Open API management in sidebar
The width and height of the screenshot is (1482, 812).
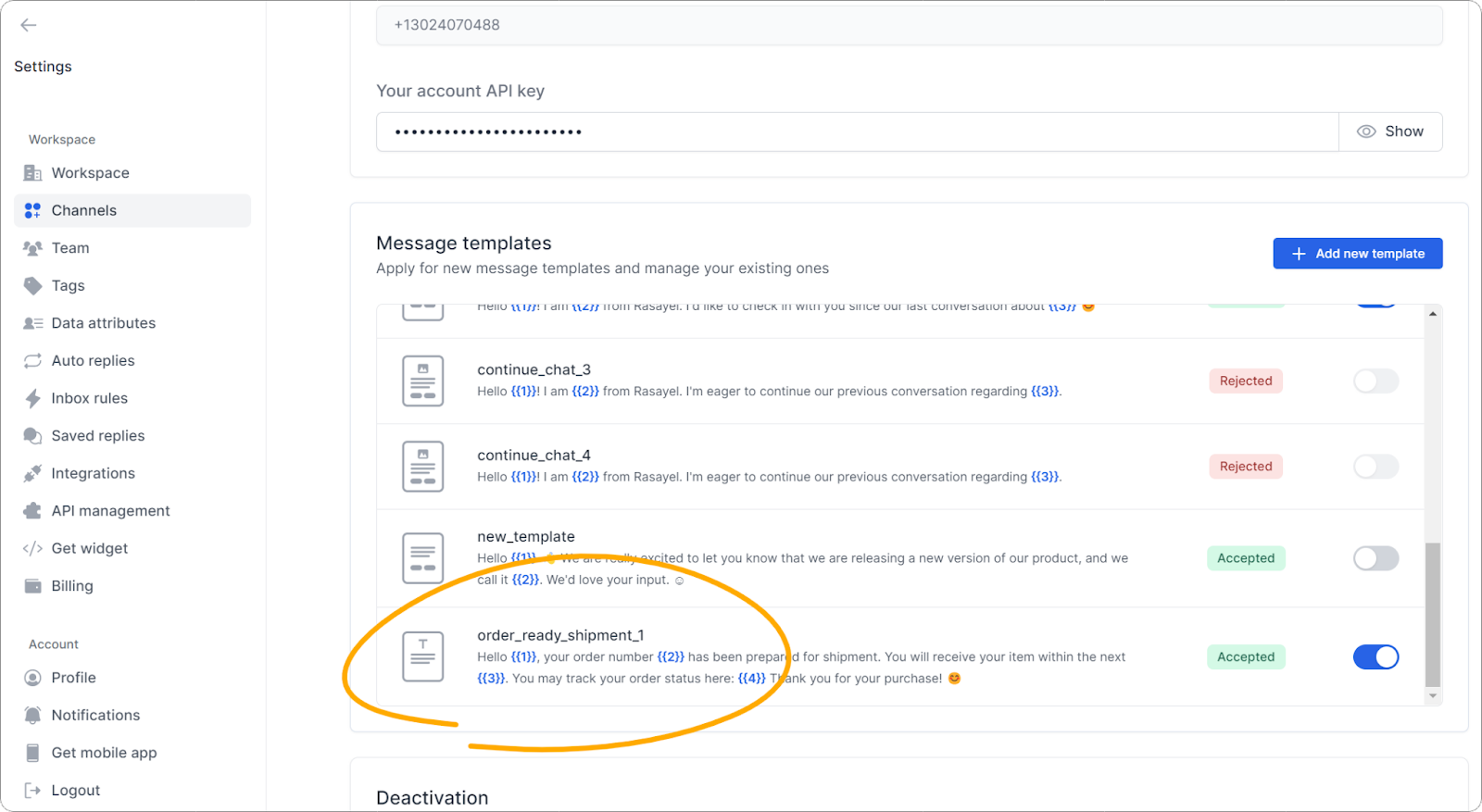[110, 511]
